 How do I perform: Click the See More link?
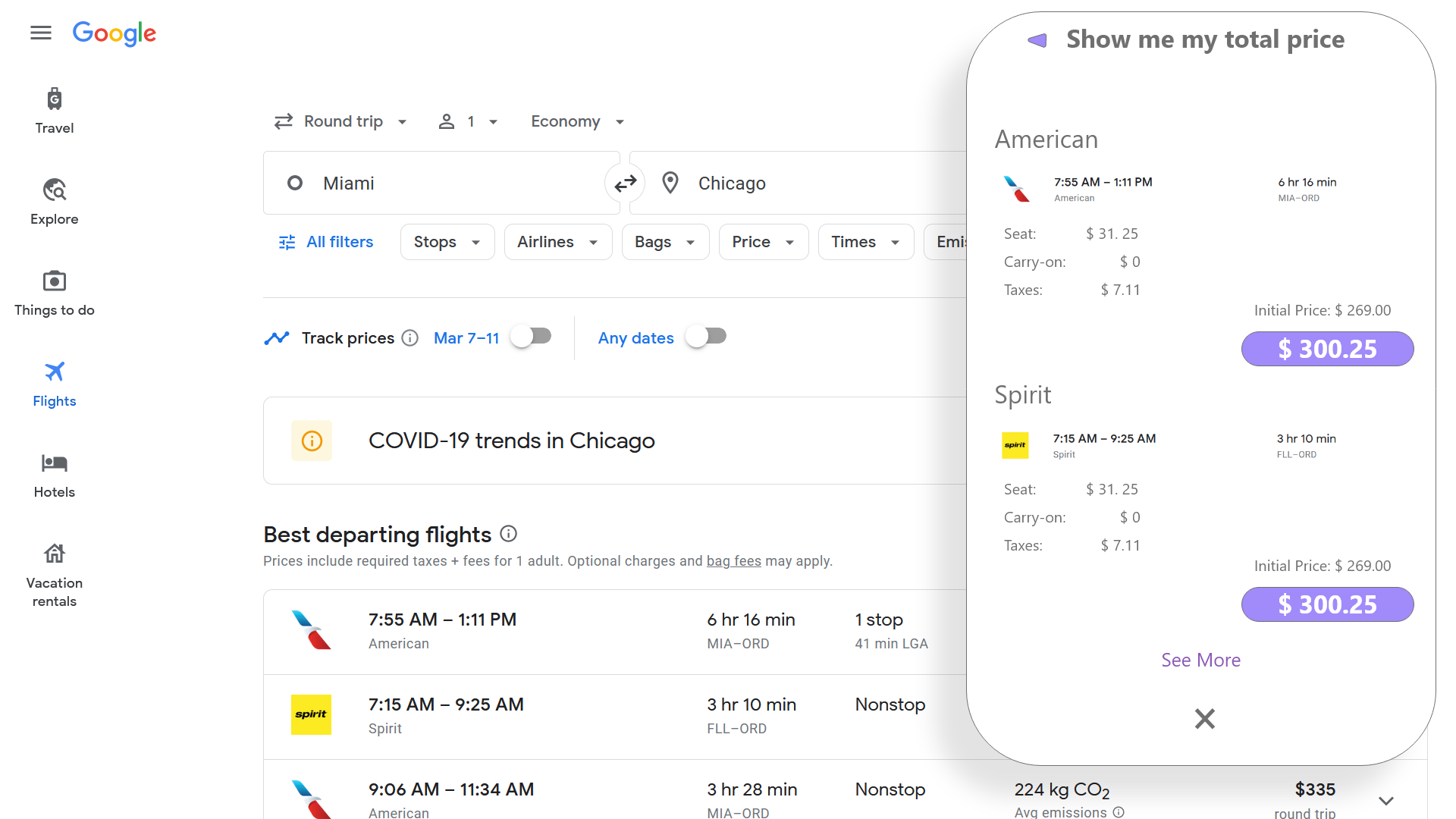click(1200, 660)
